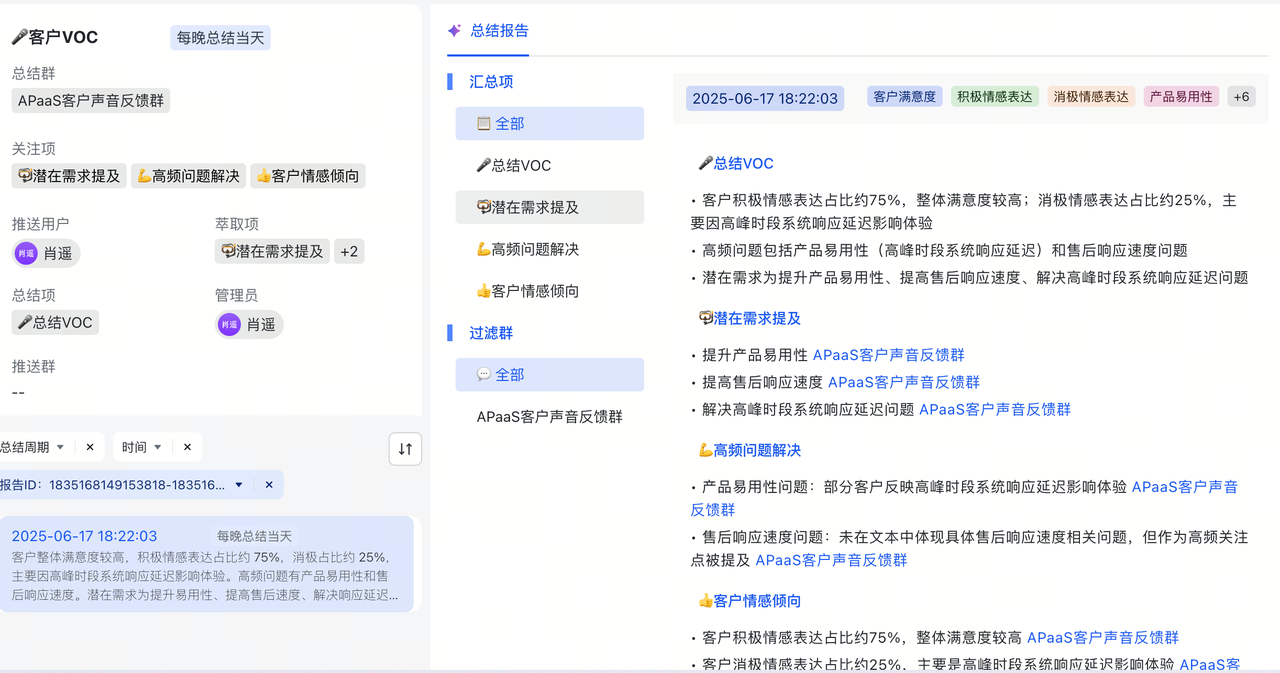Click 肖遥 avatar under 推送用户
The width and height of the screenshot is (1280, 673).
(26, 253)
